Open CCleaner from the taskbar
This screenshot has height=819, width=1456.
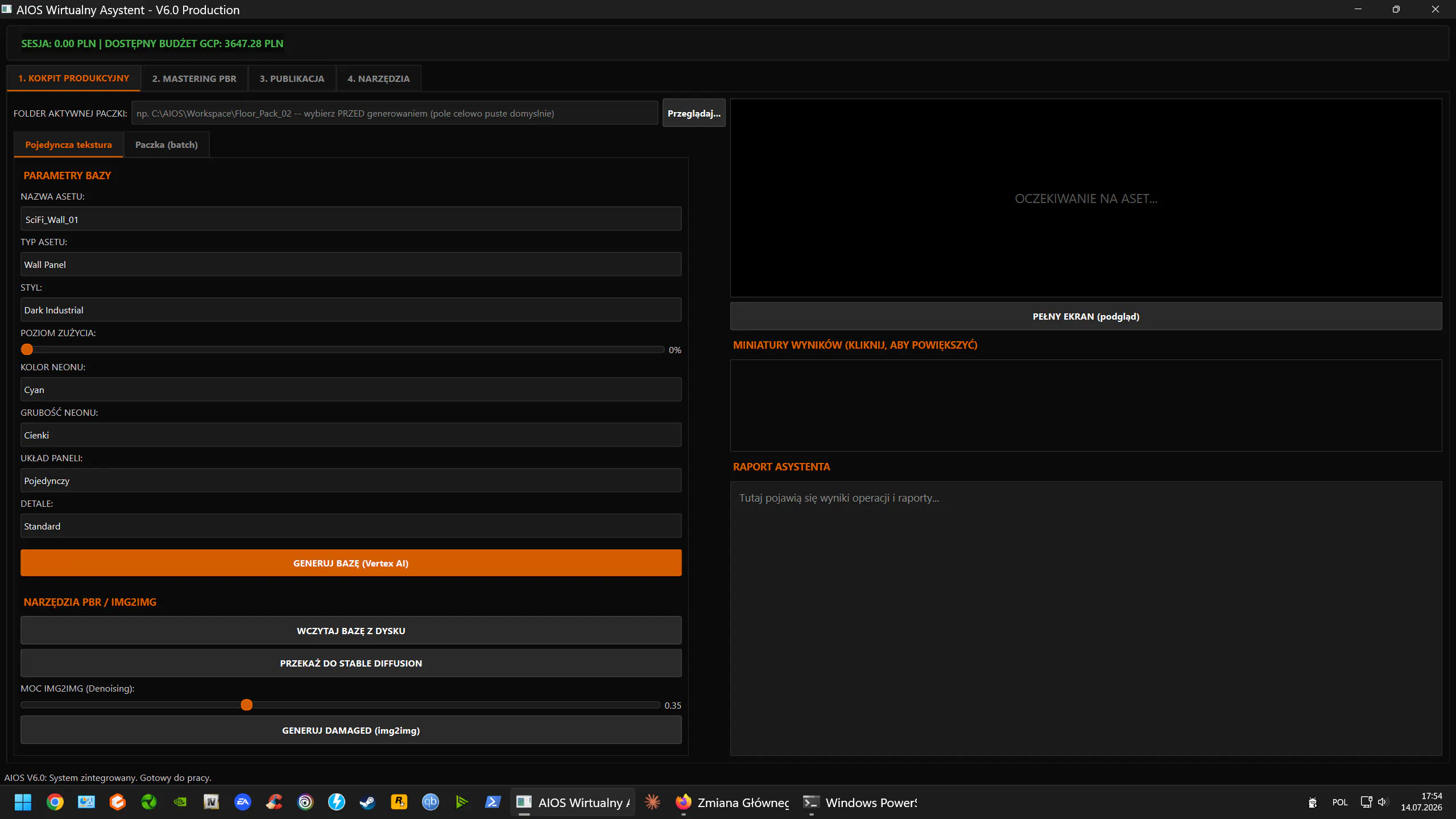tap(274, 802)
